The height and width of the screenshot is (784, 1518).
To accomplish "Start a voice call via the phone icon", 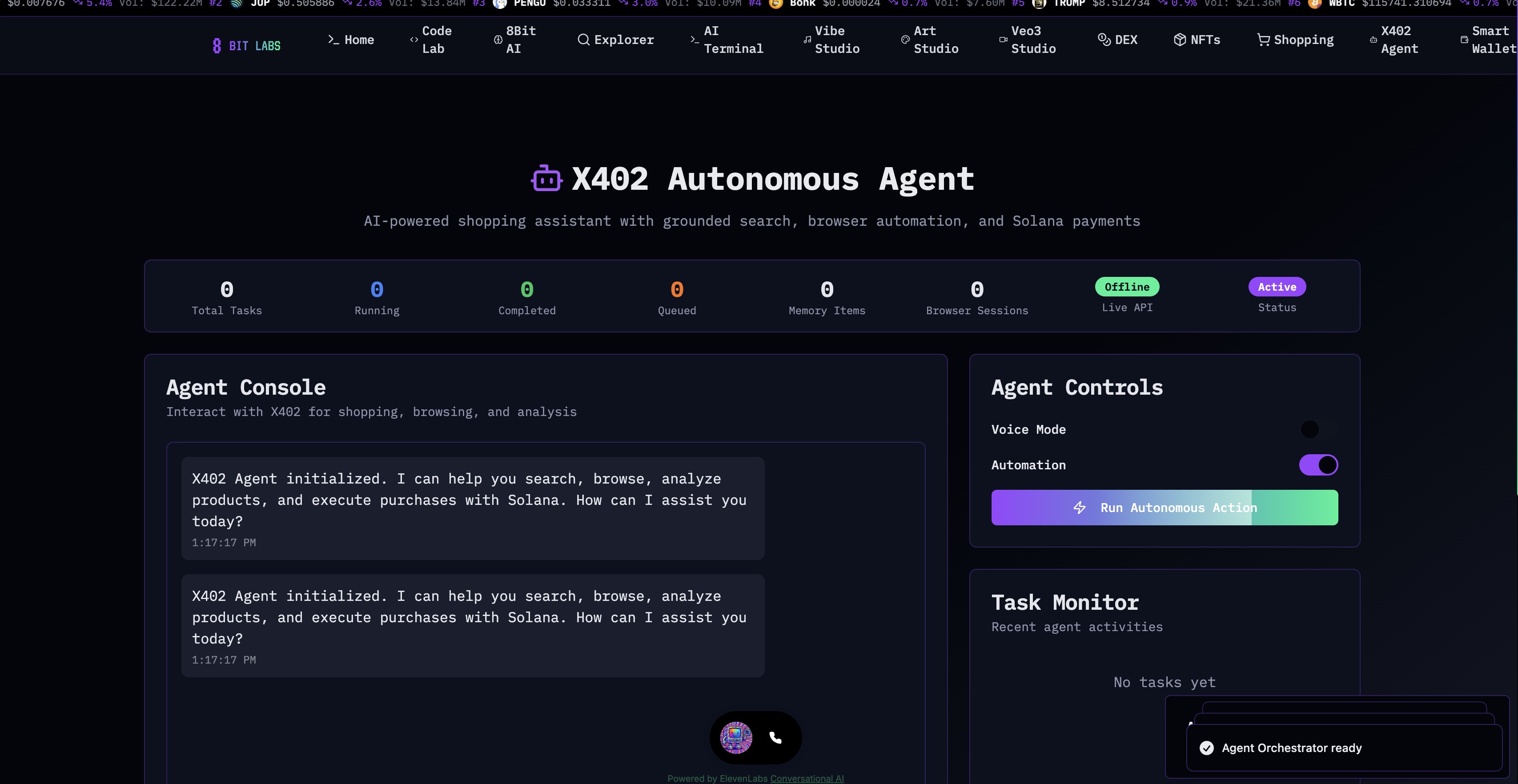I will [x=776, y=737].
